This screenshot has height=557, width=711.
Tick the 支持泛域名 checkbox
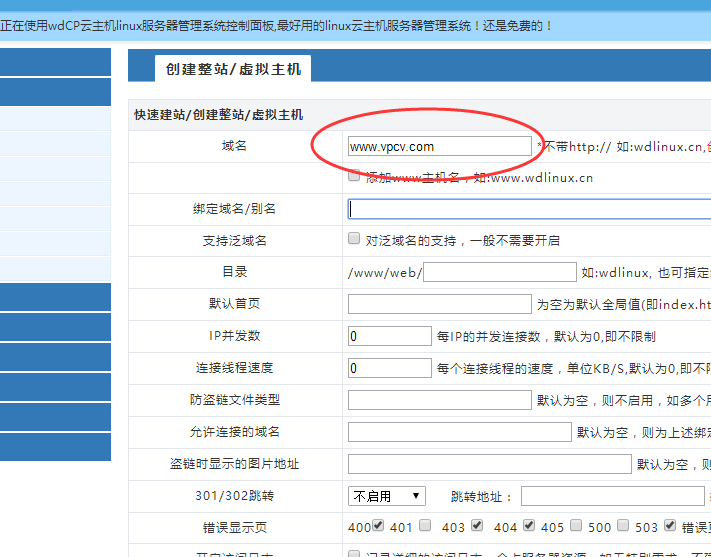[x=354, y=240]
